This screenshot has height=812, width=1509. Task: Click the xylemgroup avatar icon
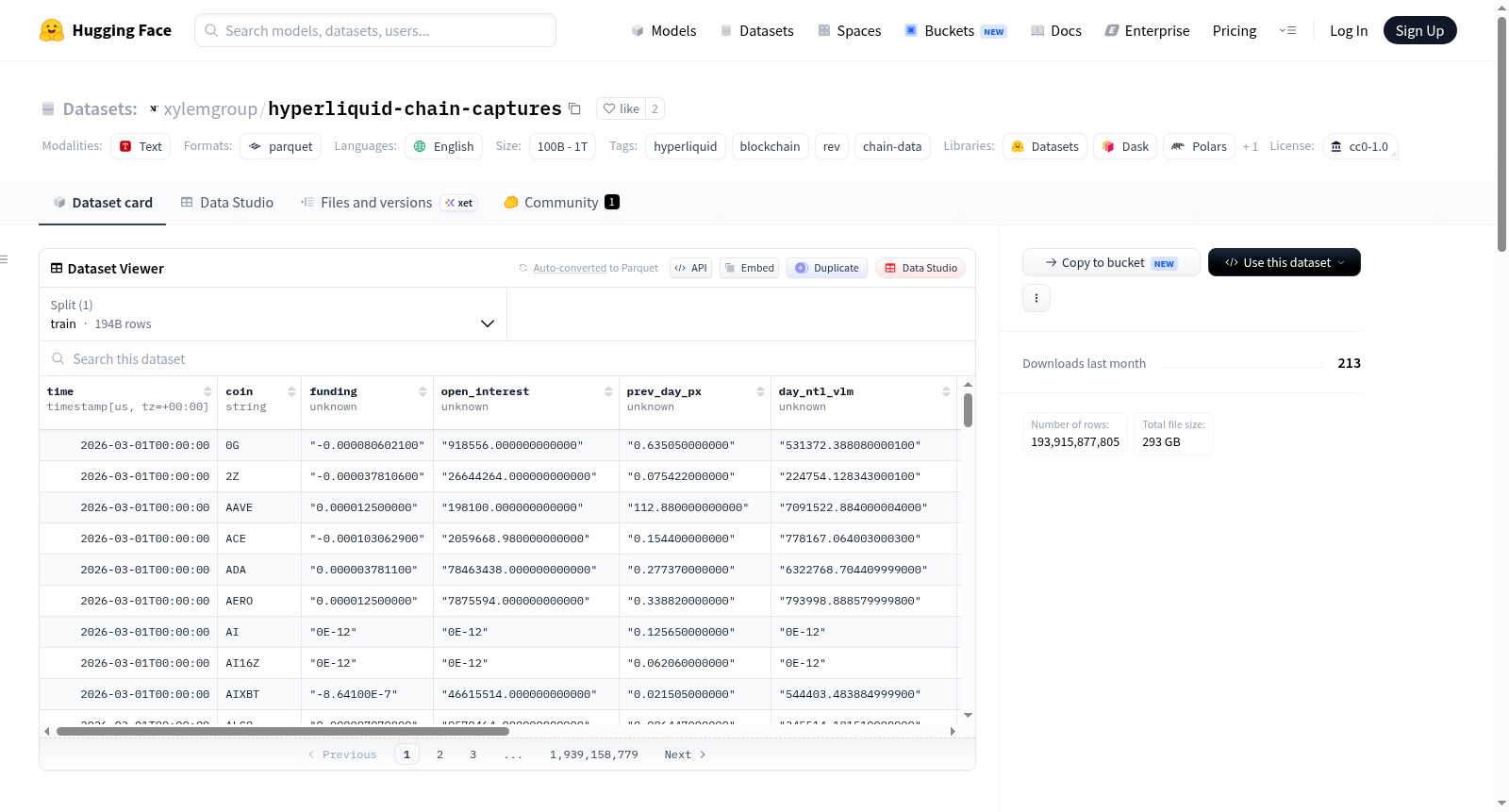[x=154, y=108]
